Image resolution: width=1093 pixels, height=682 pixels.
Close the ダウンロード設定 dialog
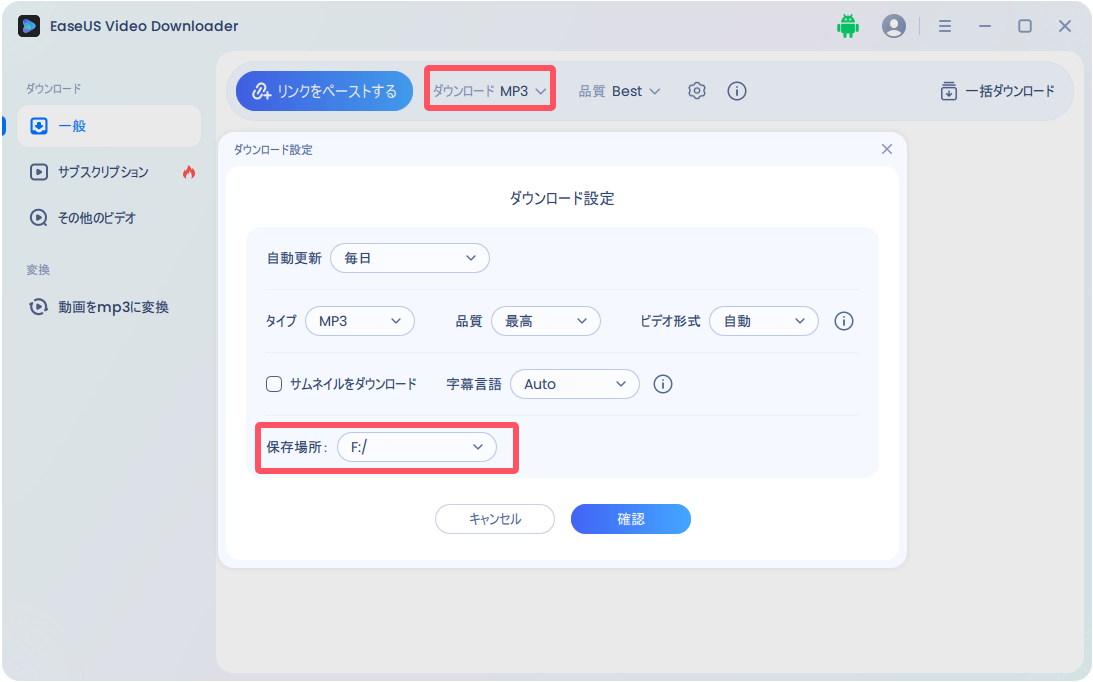tap(886, 148)
